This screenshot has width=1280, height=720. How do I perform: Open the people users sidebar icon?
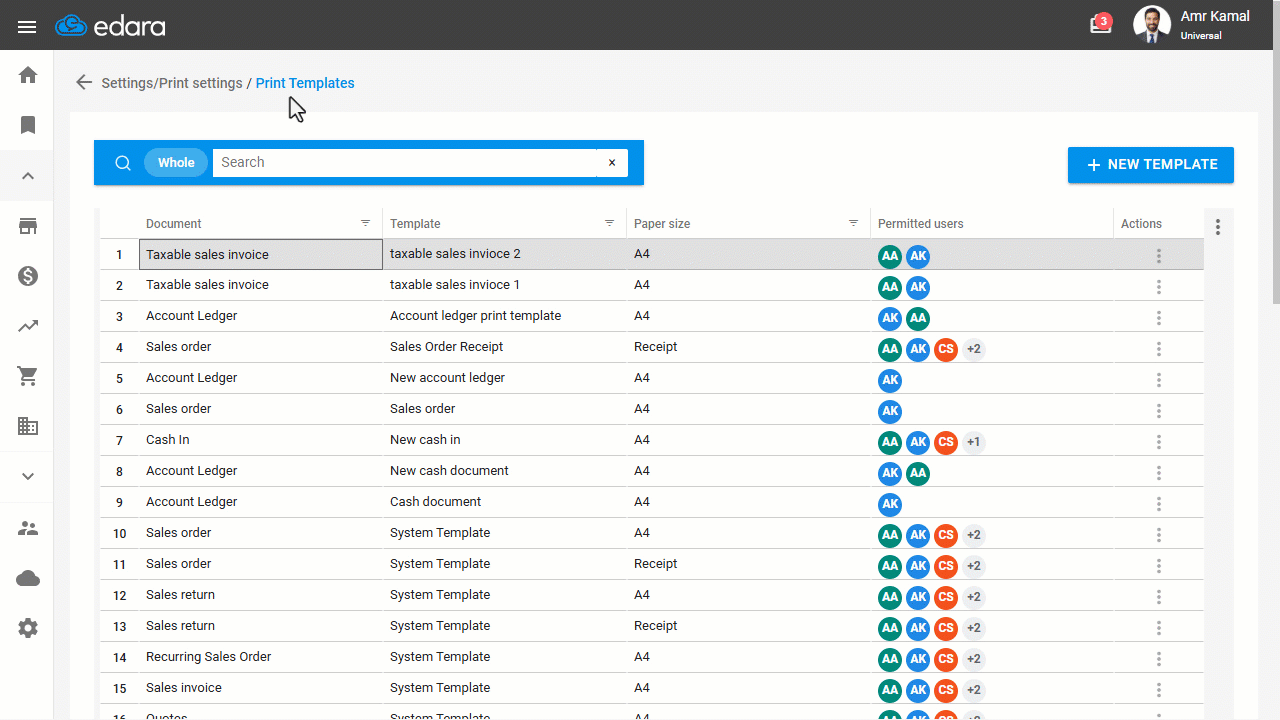(x=28, y=528)
